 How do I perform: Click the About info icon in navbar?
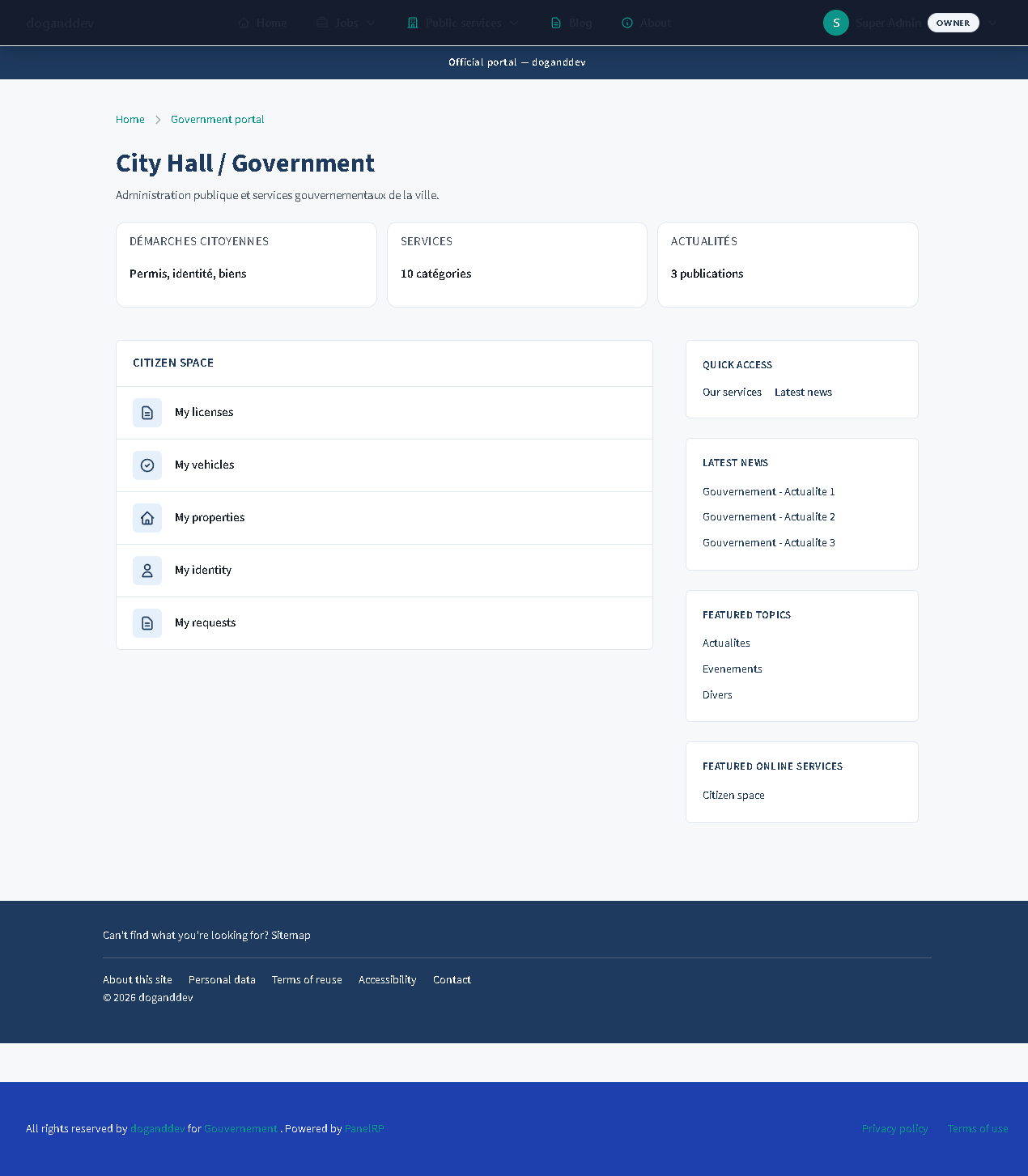[627, 23]
